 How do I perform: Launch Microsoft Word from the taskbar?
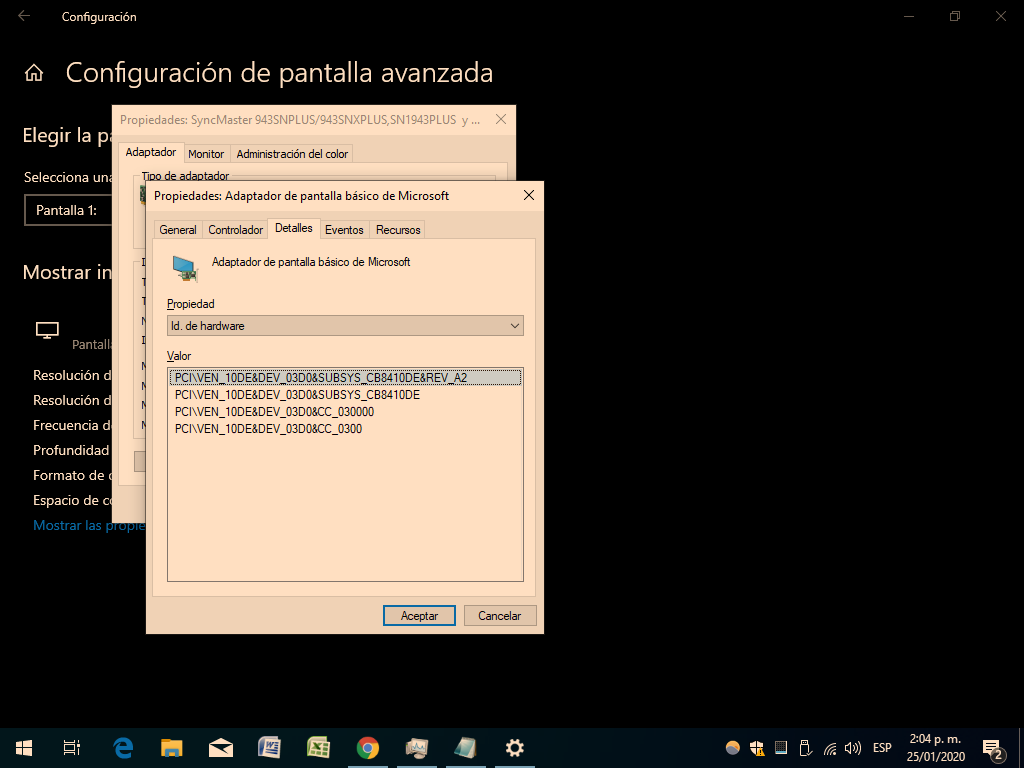coord(270,748)
